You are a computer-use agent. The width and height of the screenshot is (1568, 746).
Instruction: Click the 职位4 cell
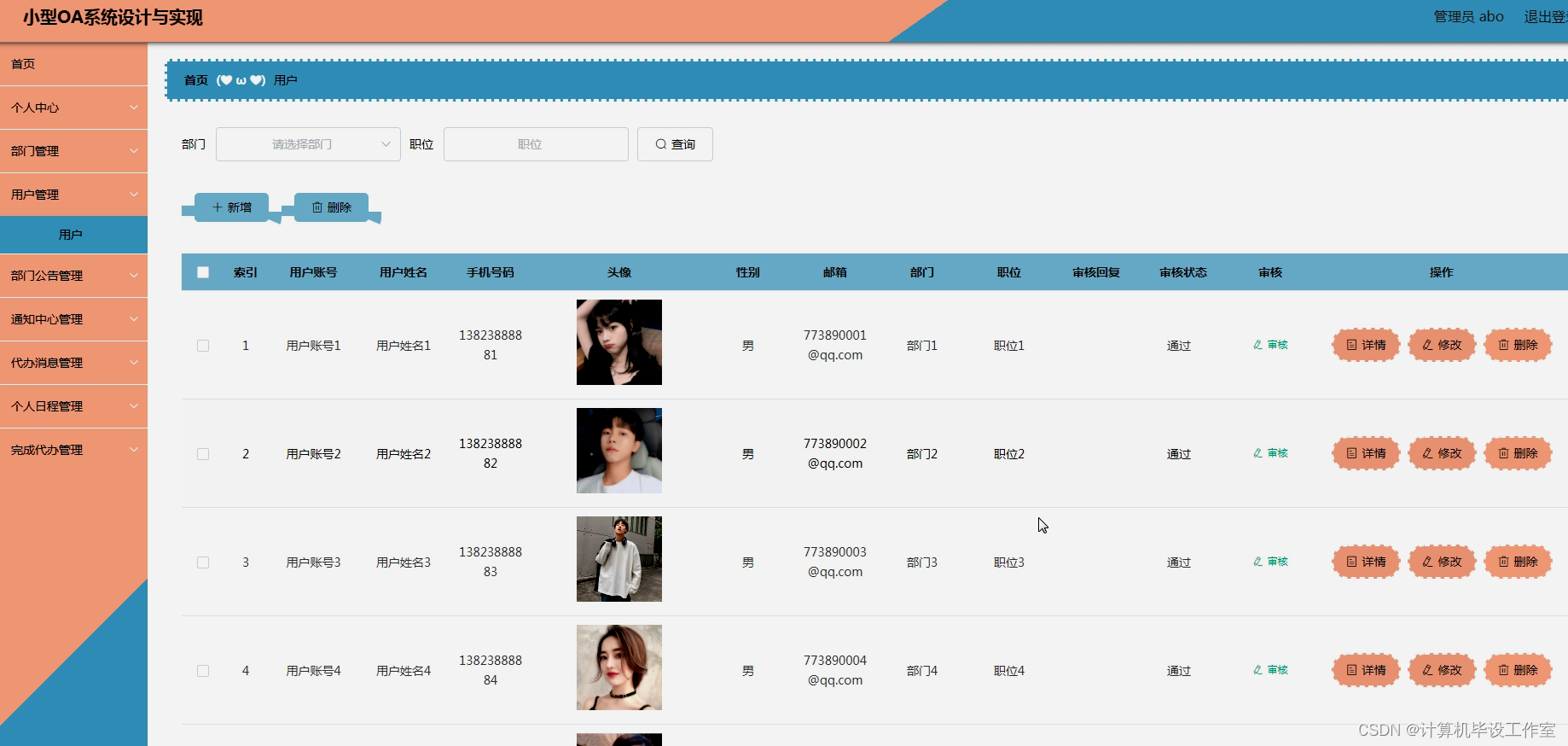click(1009, 671)
